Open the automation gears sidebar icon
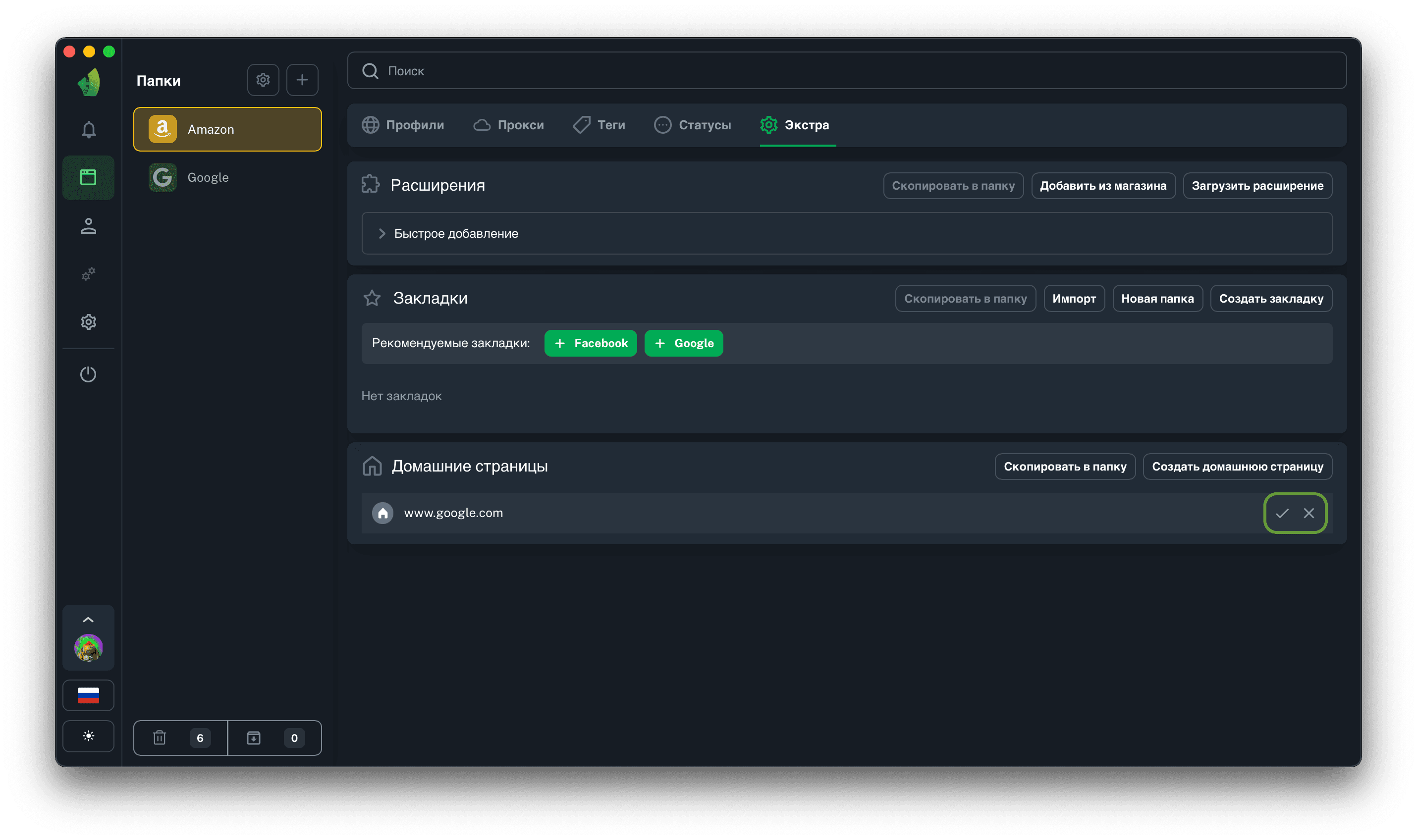The height and width of the screenshot is (840, 1417). tap(88, 274)
